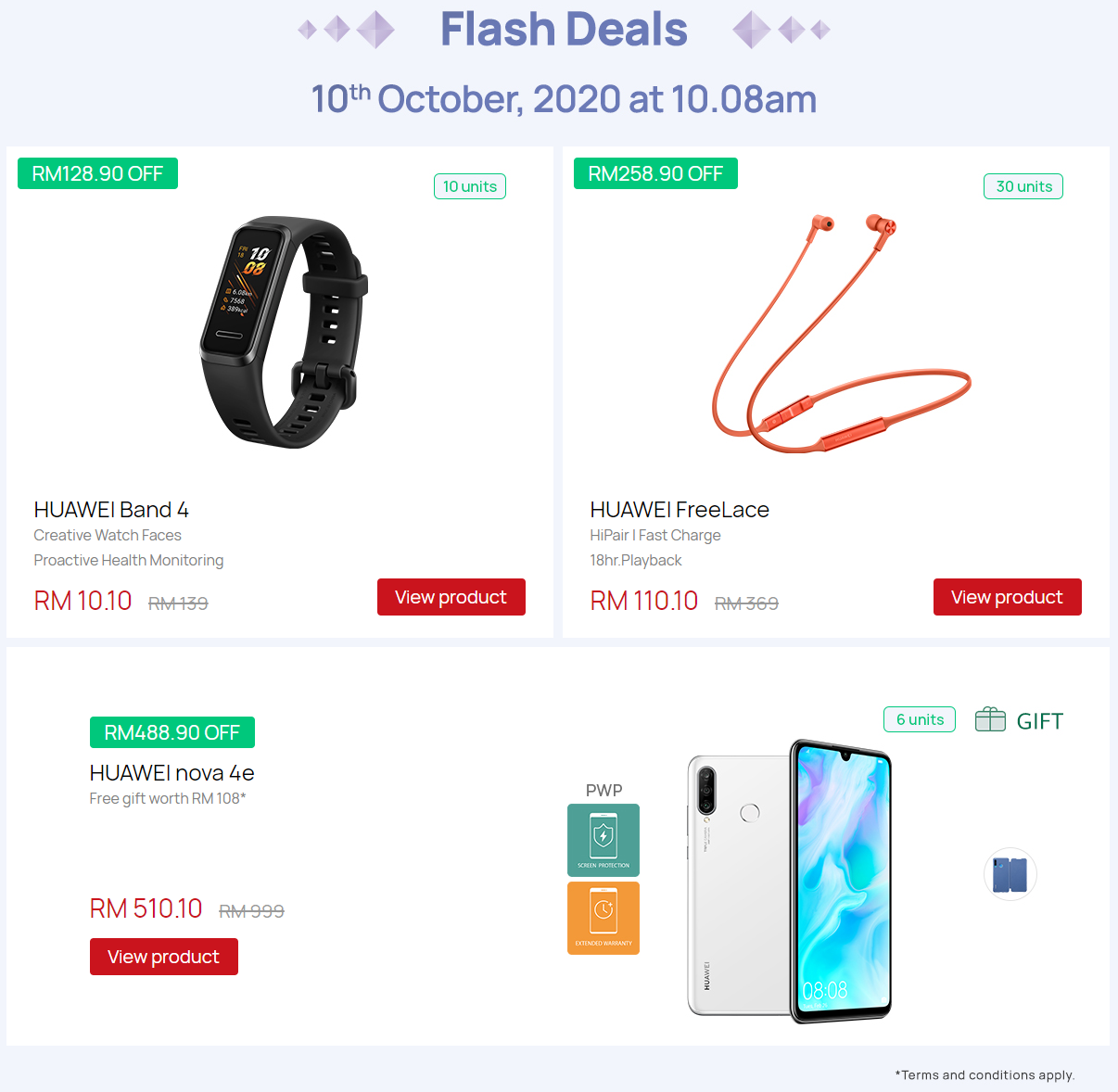Click the HUAWEI nova 4e phone image
The width and height of the screenshot is (1118, 1092).
(x=790, y=882)
